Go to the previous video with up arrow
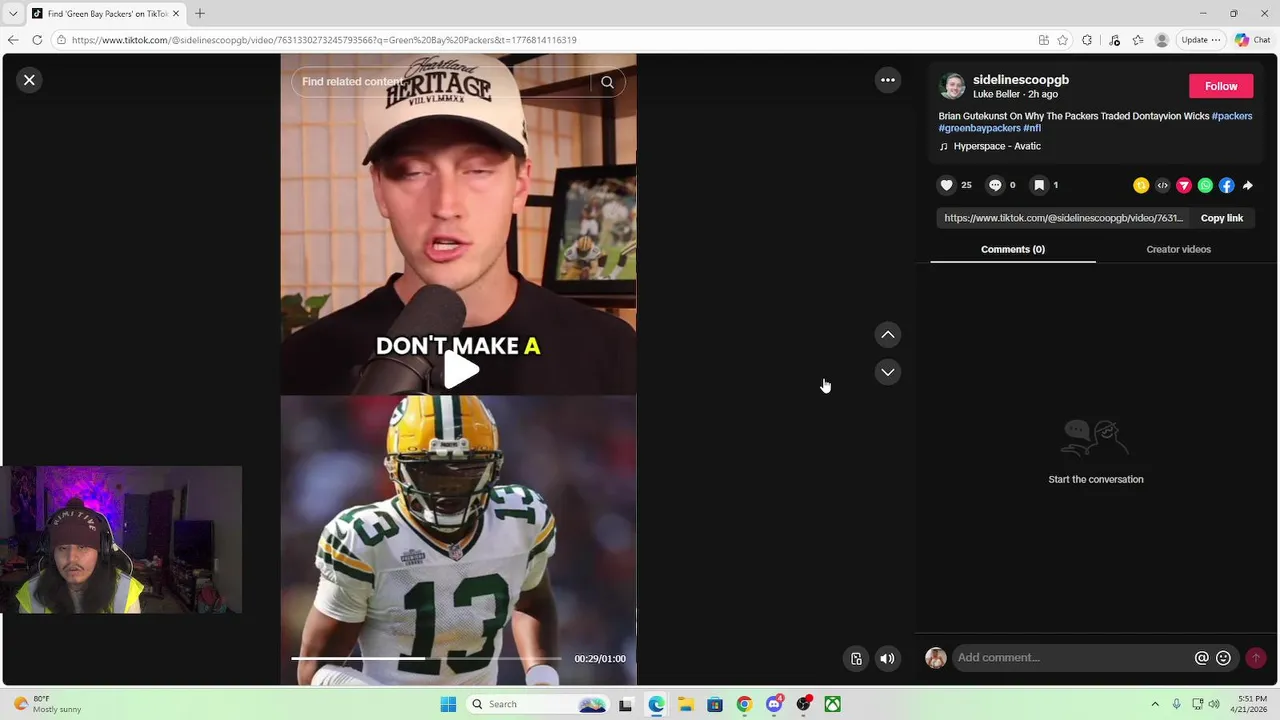The image size is (1280, 720). [x=887, y=335]
